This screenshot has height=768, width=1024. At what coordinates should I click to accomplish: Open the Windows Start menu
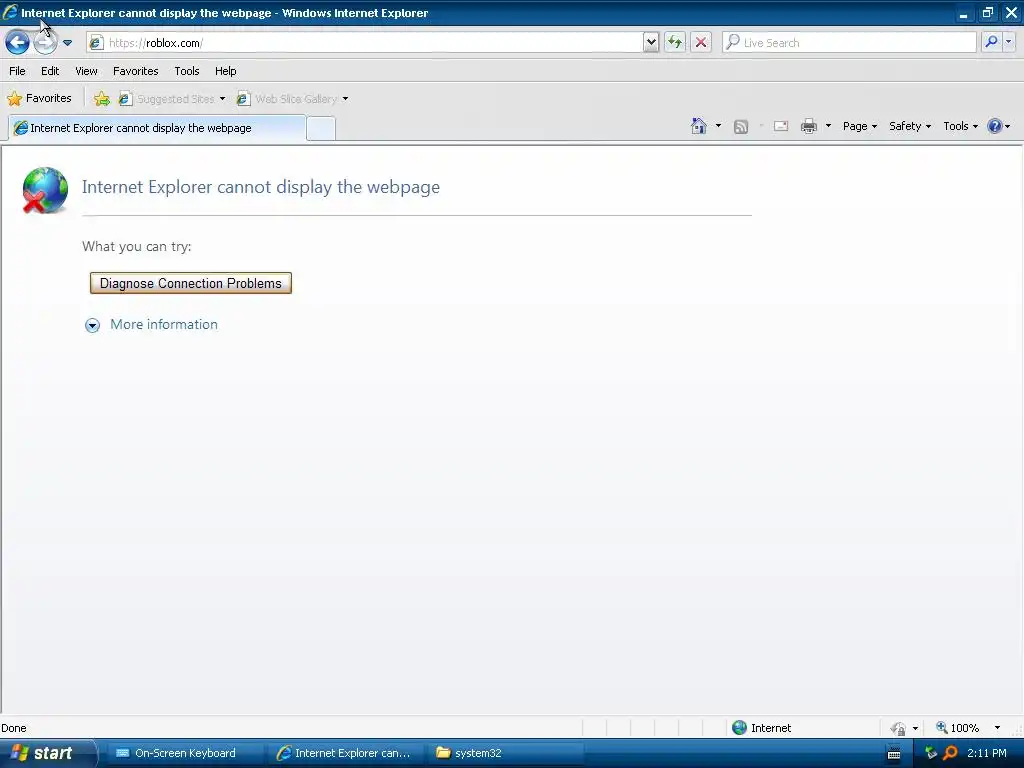(x=46, y=753)
